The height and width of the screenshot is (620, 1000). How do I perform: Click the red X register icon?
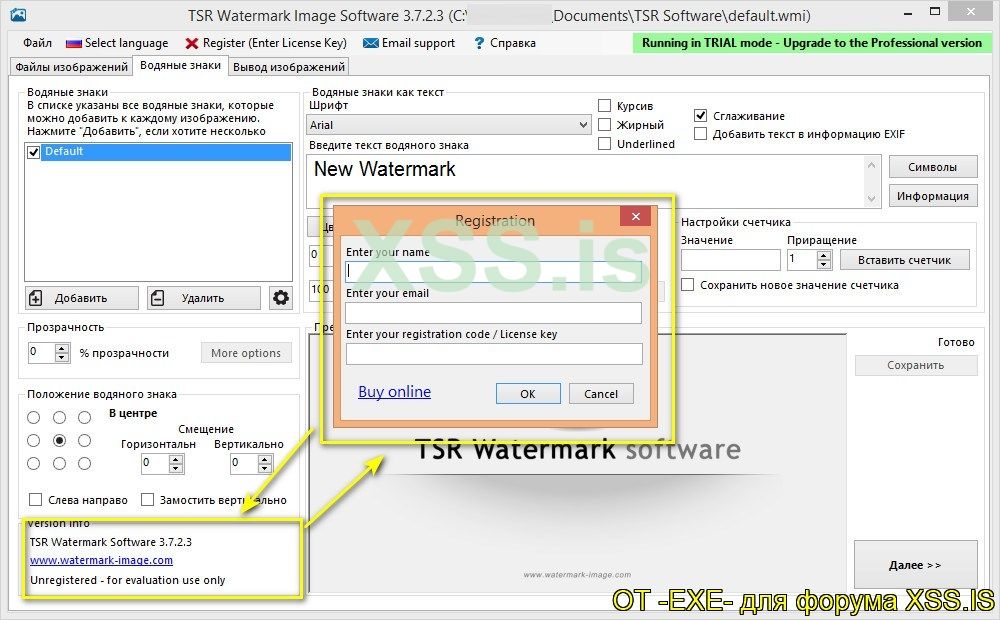coord(191,43)
